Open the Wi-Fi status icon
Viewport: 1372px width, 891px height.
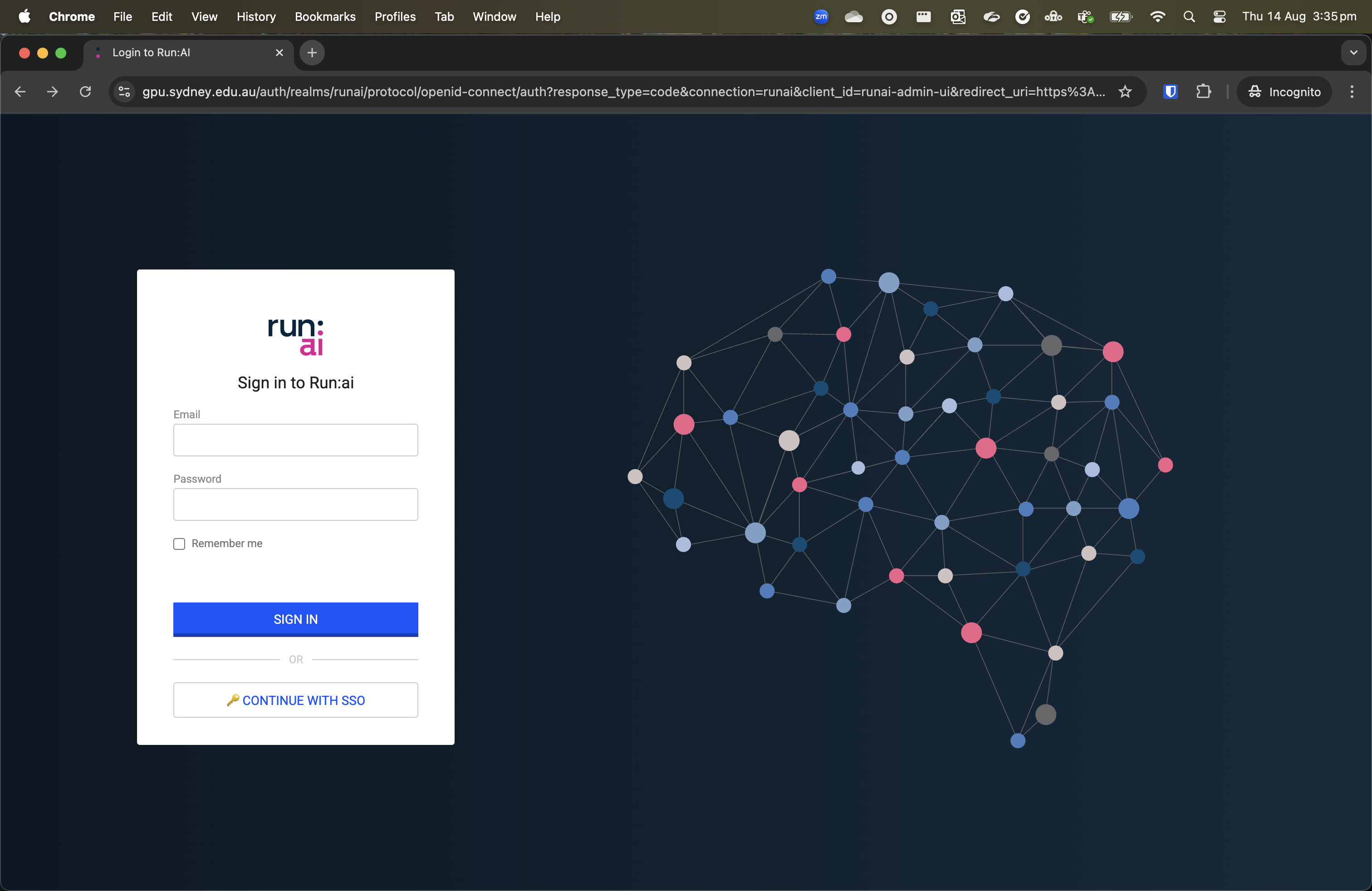[1157, 16]
